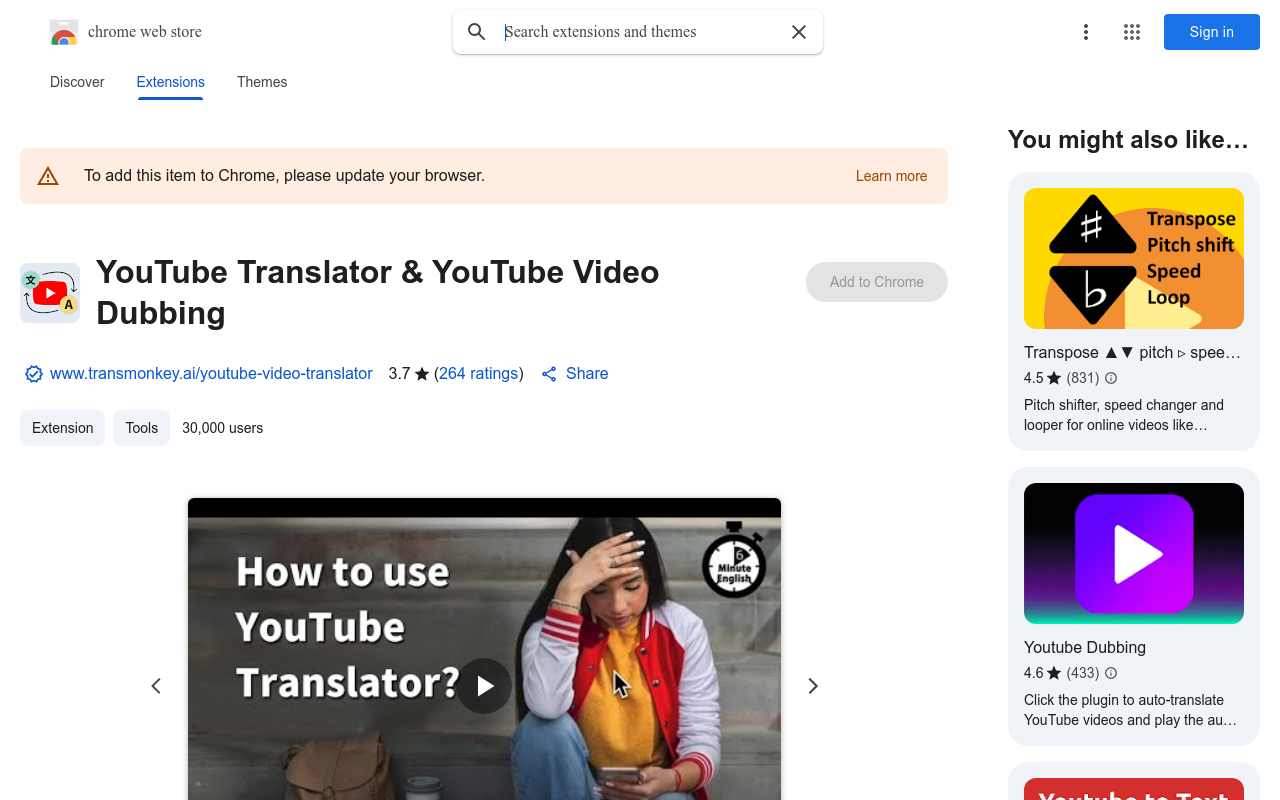Click the search magnifier icon
The image size is (1280, 800).
pyautogui.click(x=477, y=32)
